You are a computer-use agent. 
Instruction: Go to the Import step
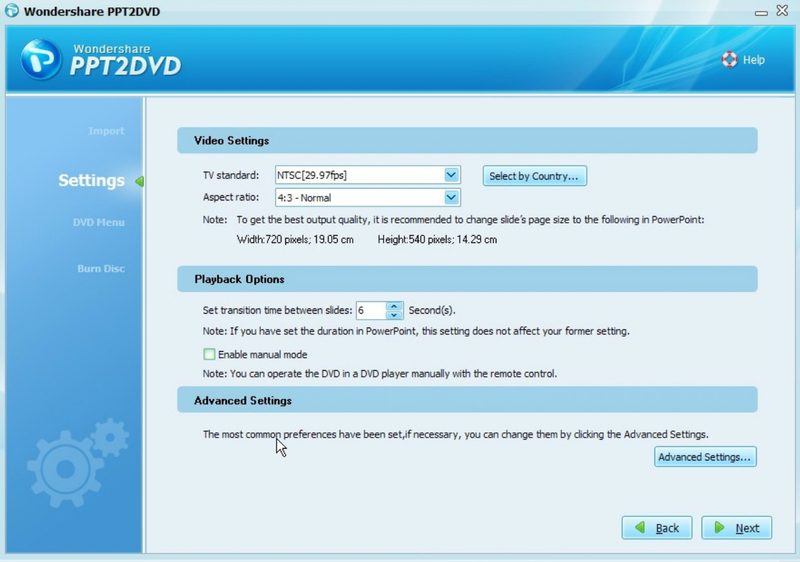106,131
